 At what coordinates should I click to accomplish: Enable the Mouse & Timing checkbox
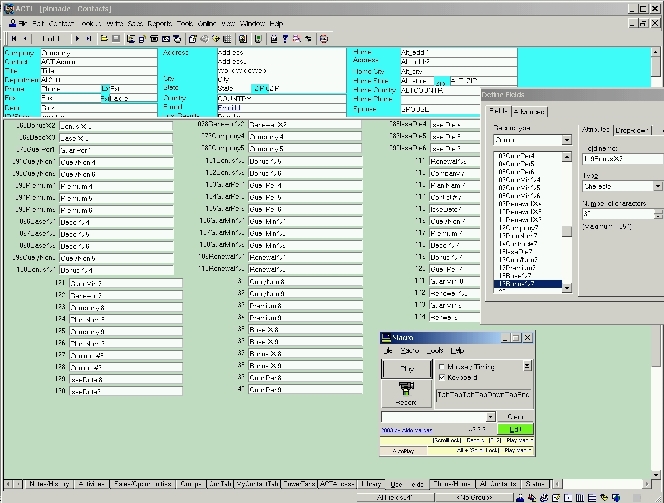pyautogui.click(x=442, y=367)
